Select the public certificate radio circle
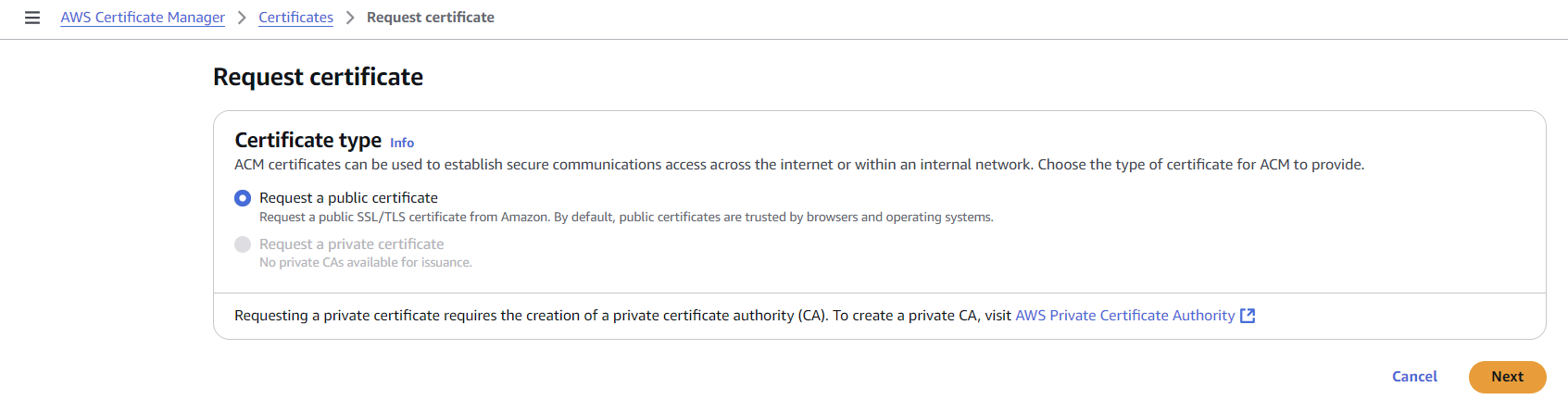 point(243,198)
